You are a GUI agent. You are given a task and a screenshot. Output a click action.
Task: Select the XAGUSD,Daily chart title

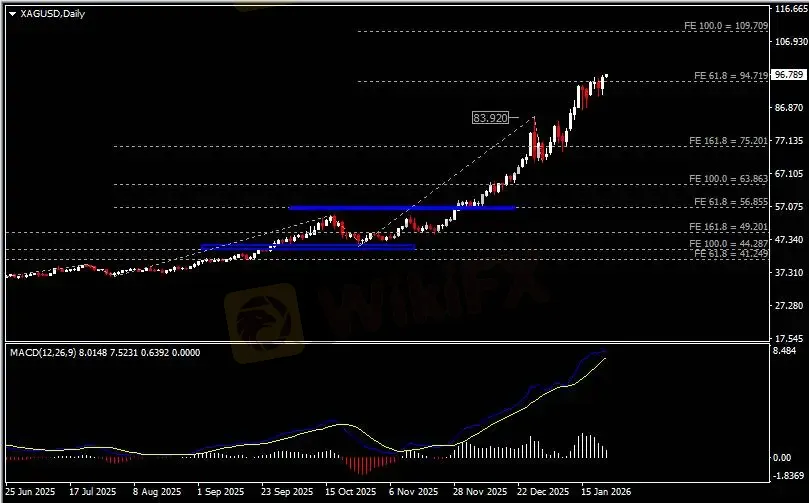click(52, 14)
